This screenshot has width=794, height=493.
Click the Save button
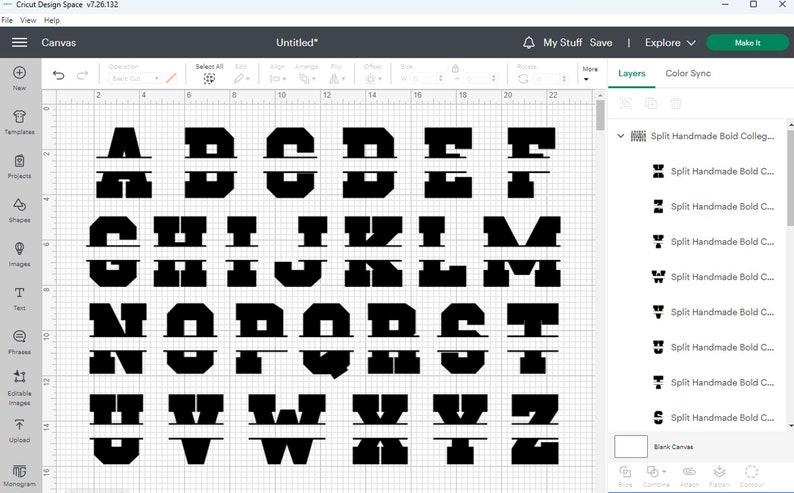tap(601, 43)
